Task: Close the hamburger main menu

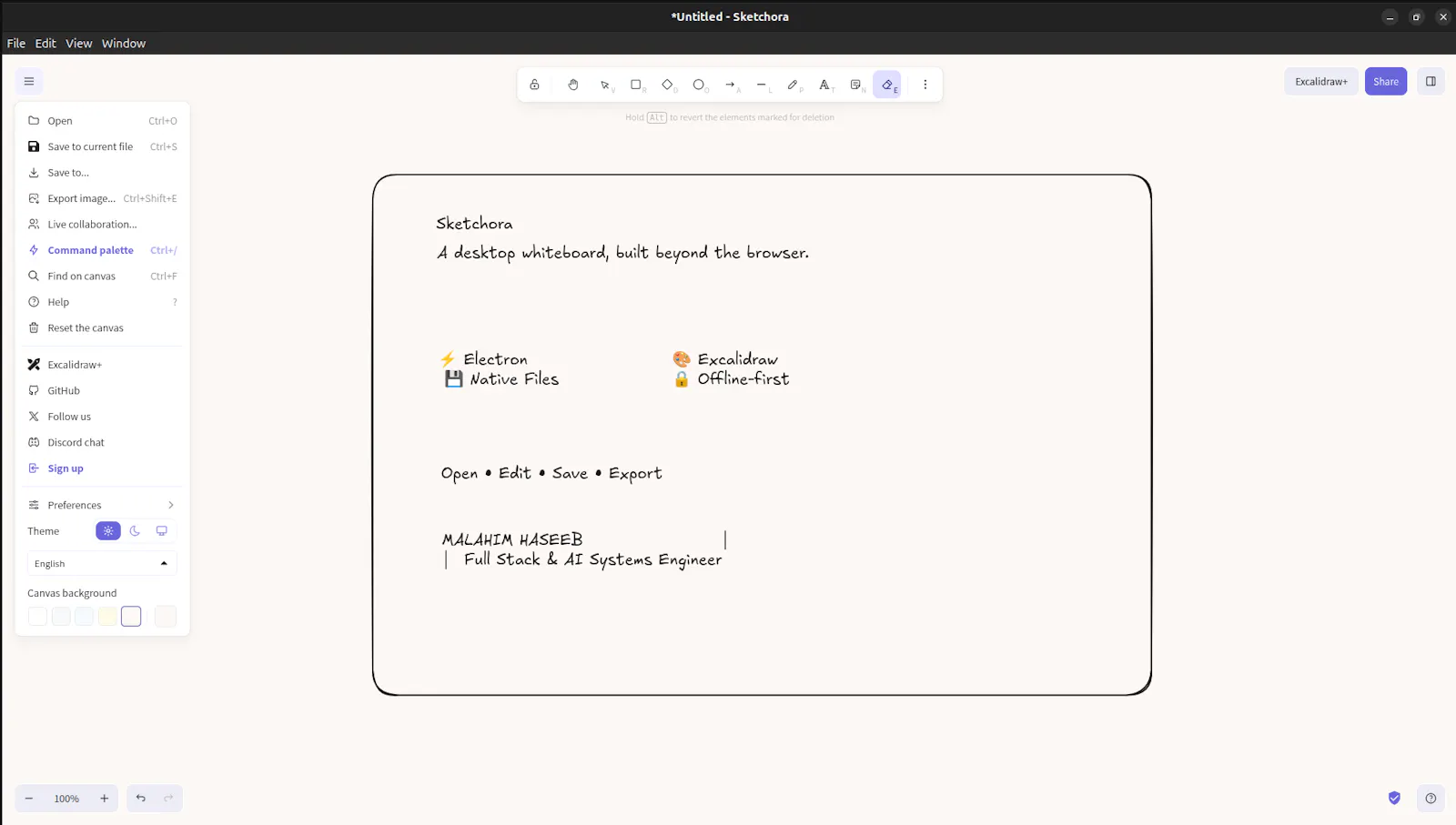Action: [x=29, y=82]
